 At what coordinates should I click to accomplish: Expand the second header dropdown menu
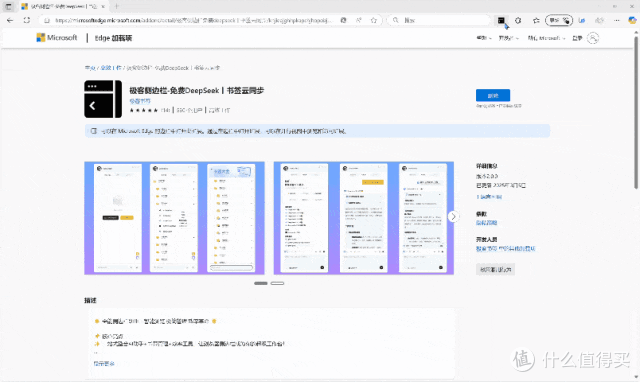click(509, 38)
